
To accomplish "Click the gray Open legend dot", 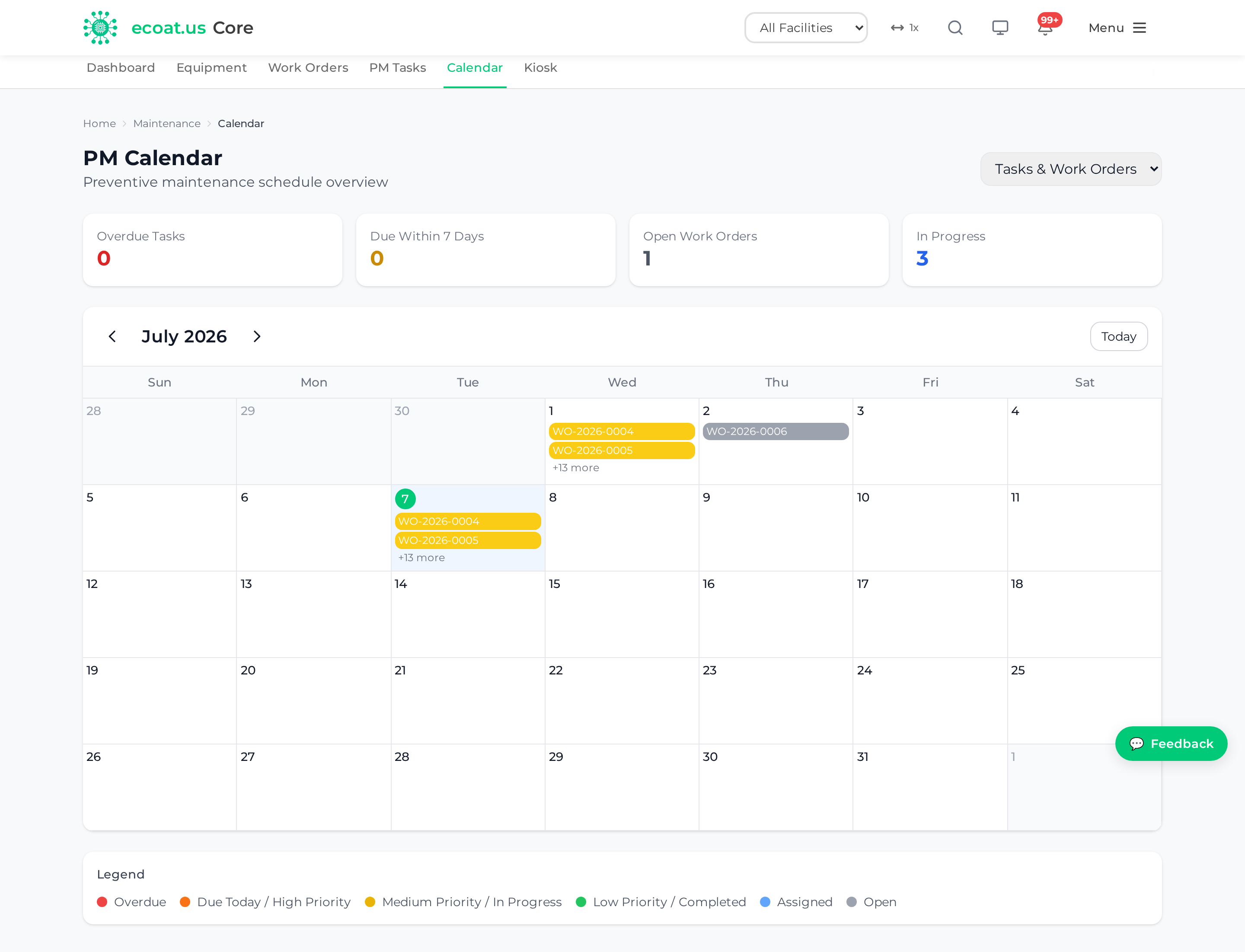I will point(851,902).
